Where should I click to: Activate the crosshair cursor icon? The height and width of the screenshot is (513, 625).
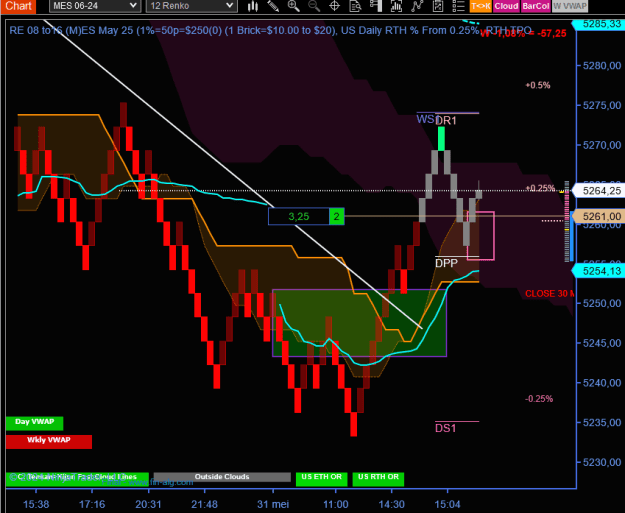[334, 6]
